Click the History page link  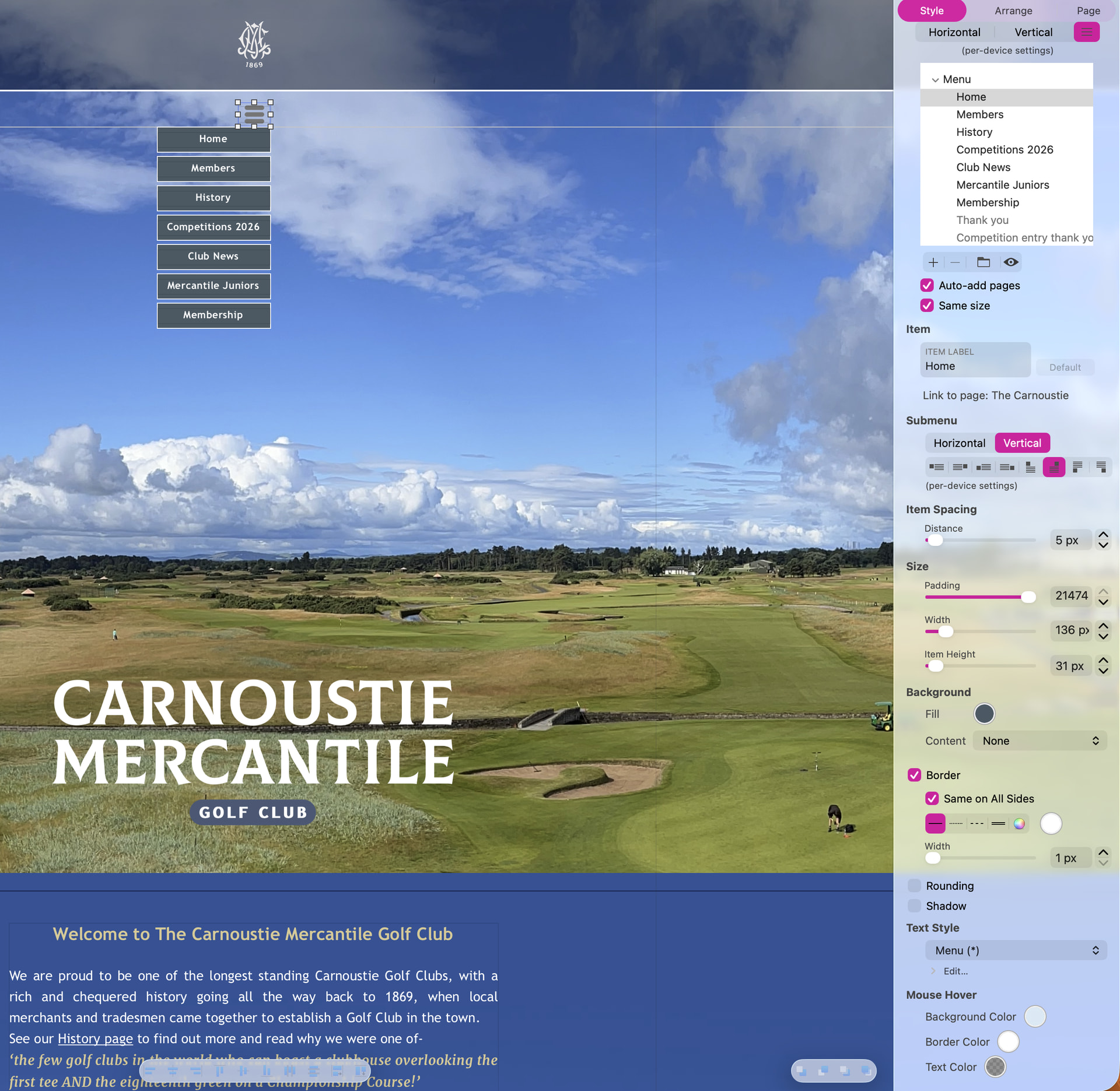tap(95, 1039)
